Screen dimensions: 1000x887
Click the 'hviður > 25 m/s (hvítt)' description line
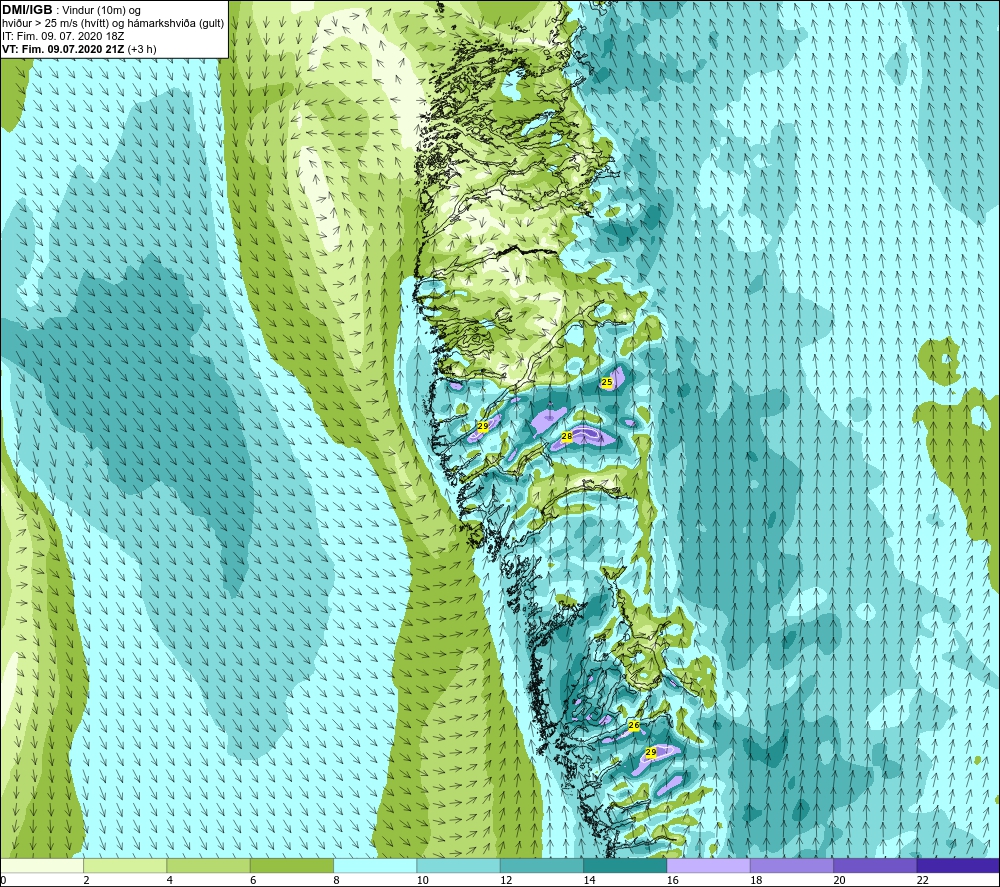tap(55, 24)
